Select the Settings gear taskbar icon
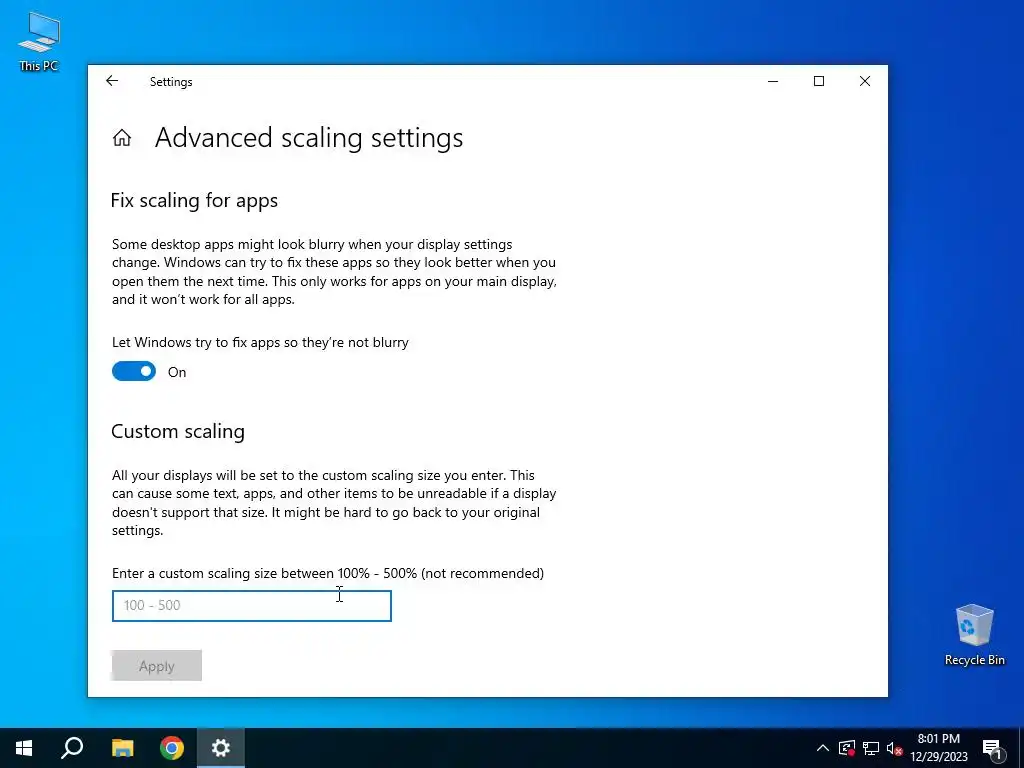Viewport: 1024px width, 768px height. tap(221, 748)
